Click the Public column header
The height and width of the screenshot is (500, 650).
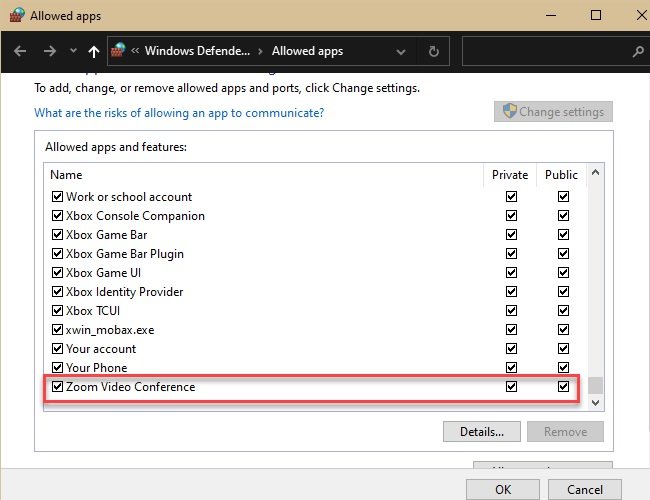(561, 175)
